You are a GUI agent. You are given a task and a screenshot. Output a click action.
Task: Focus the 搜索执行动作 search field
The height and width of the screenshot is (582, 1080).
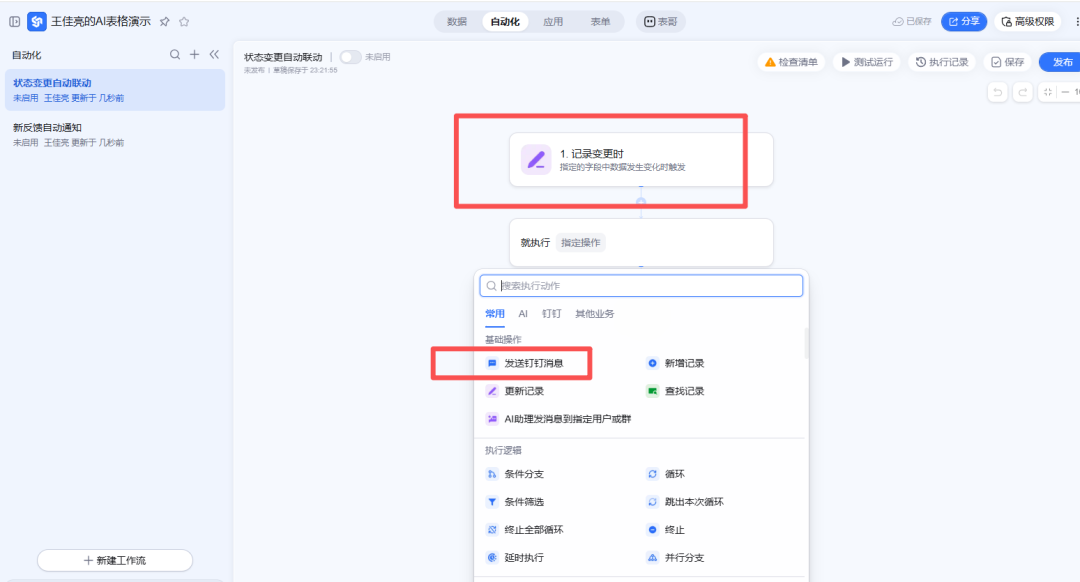pyautogui.click(x=641, y=286)
